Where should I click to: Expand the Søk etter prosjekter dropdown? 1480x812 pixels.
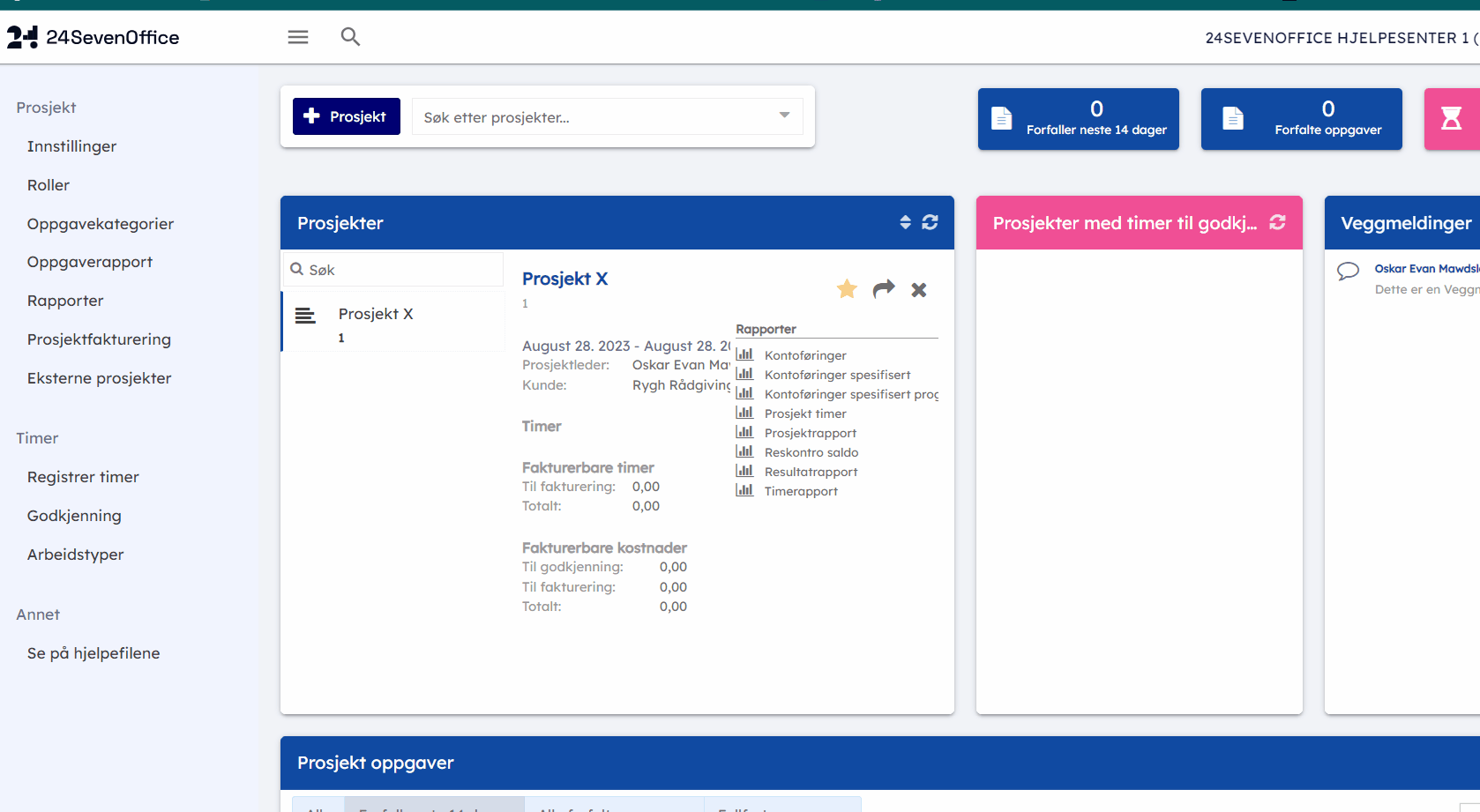click(x=783, y=115)
